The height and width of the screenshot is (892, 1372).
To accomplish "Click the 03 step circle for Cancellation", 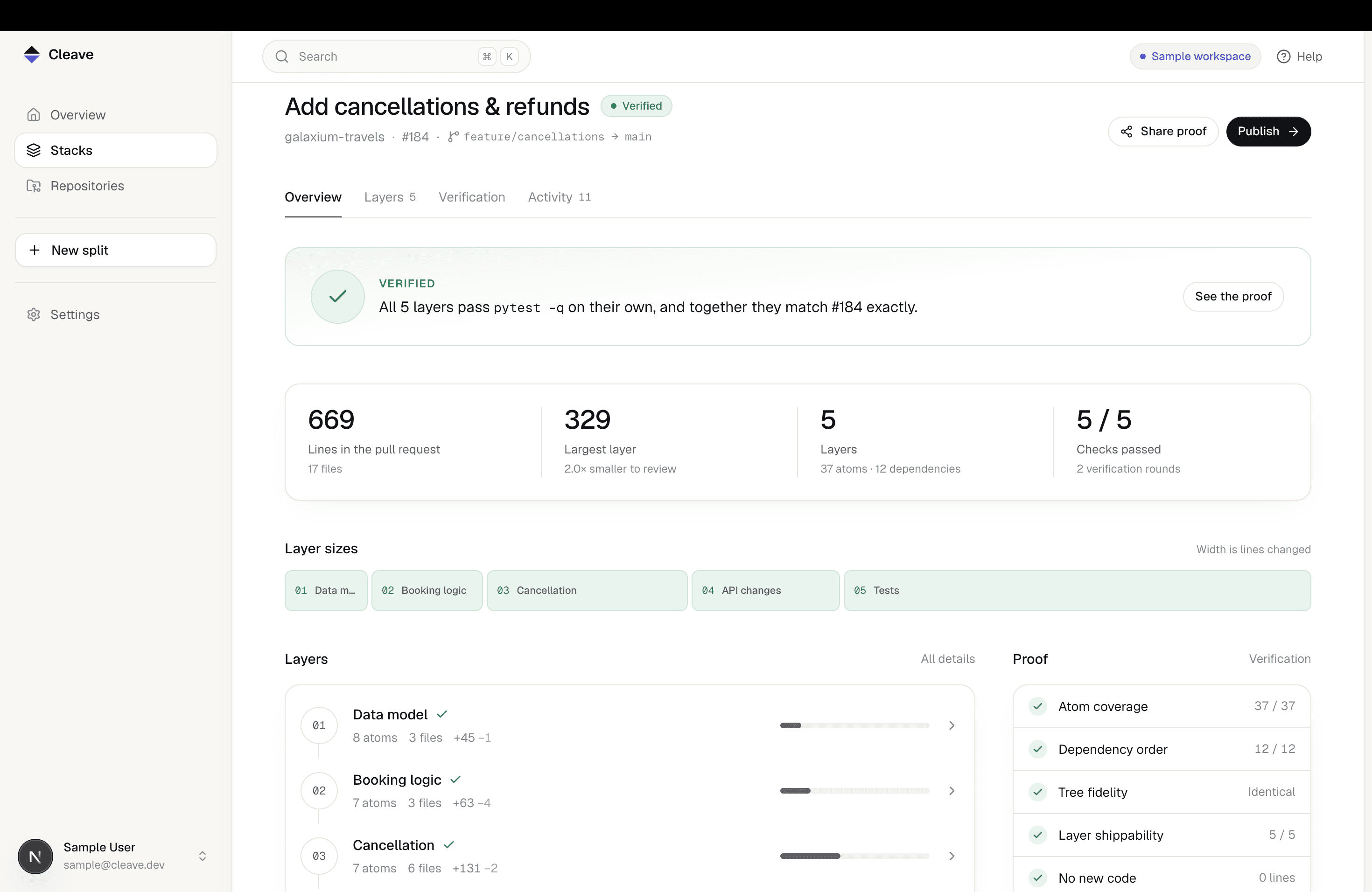I will coord(319,856).
